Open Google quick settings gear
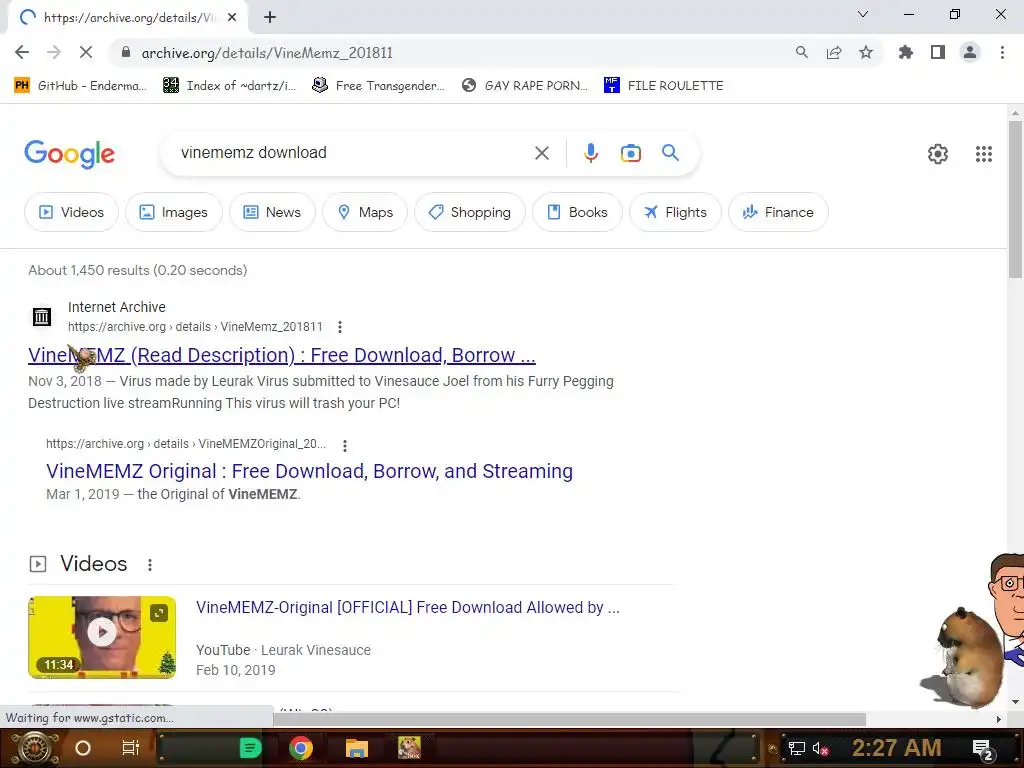Screen dimensions: 1024x768 pyautogui.click(x=938, y=153)
